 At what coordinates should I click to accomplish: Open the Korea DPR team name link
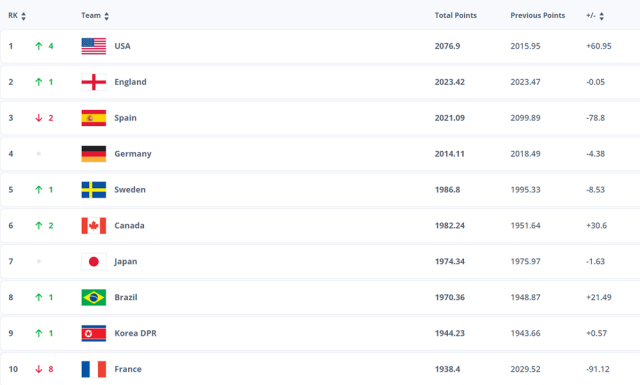point(135,333)
